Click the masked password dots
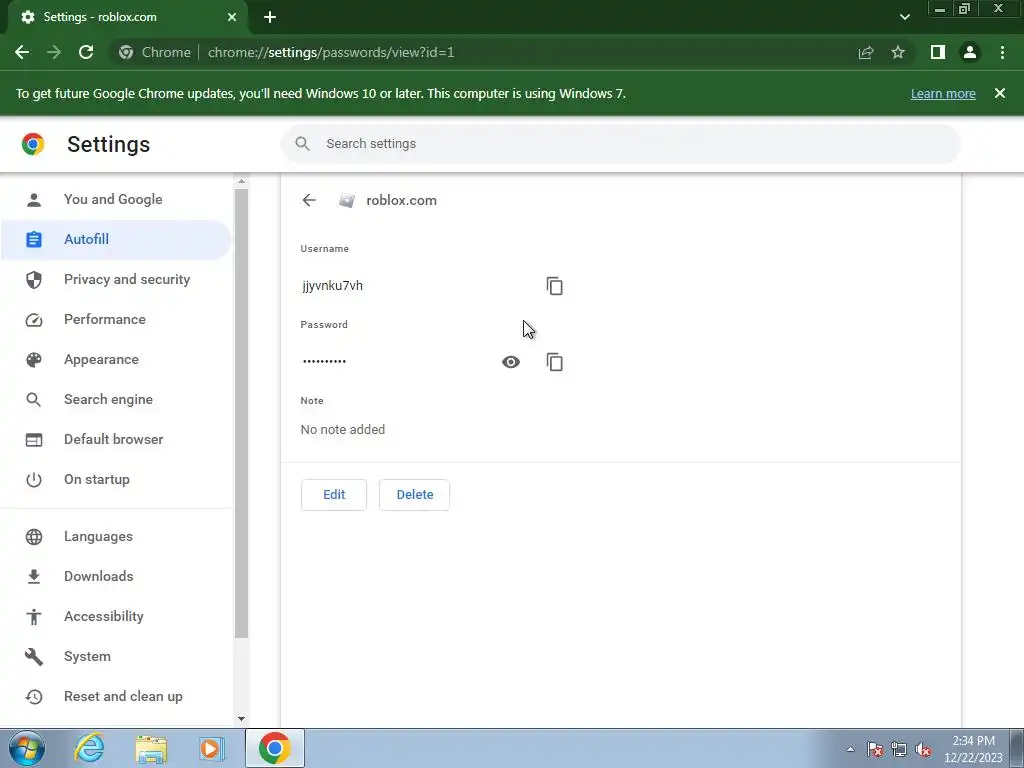Screen dimensions: 1024x768 [x=325, y=361]
